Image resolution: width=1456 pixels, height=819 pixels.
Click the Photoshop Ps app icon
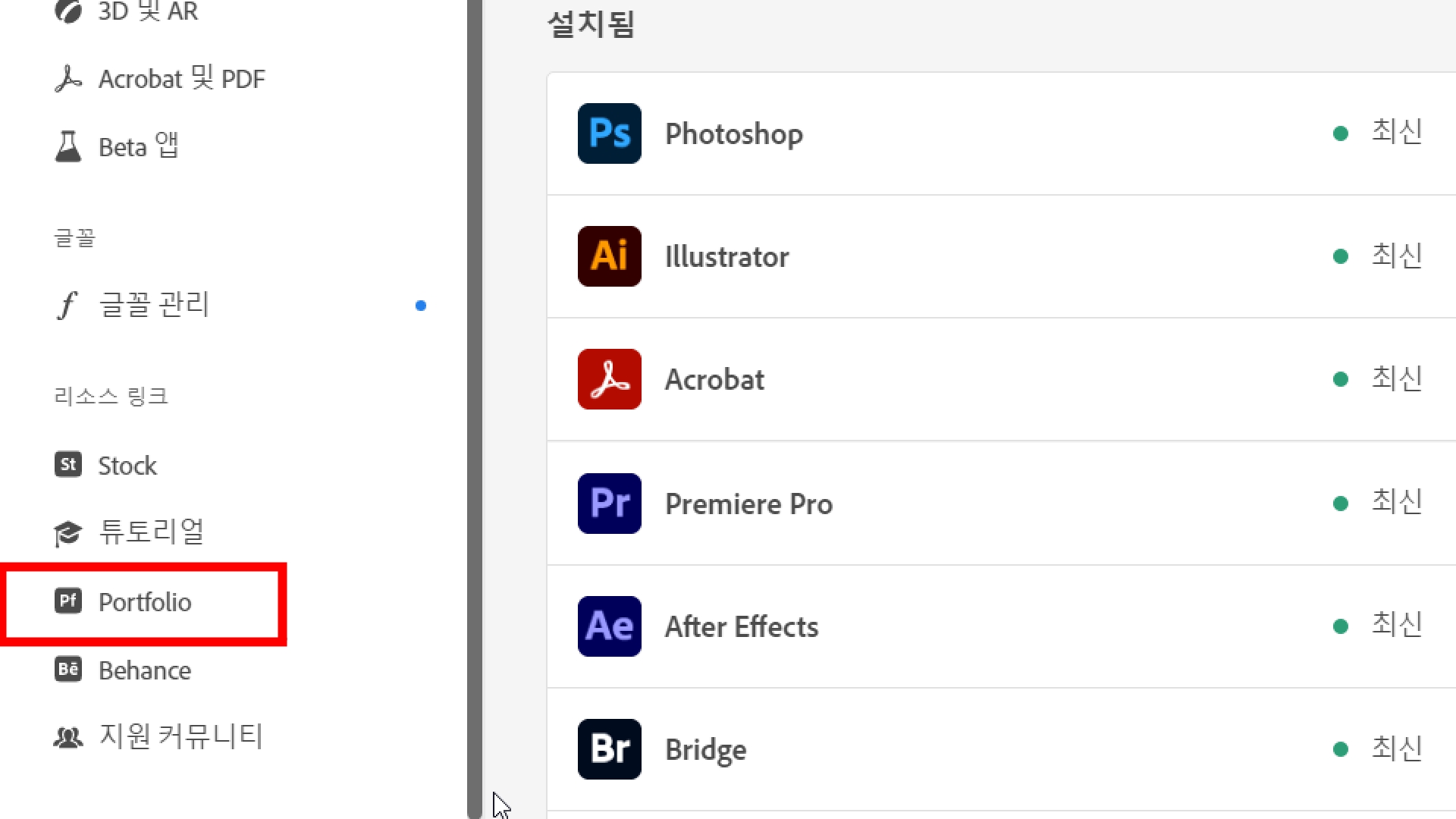(609, 133)
